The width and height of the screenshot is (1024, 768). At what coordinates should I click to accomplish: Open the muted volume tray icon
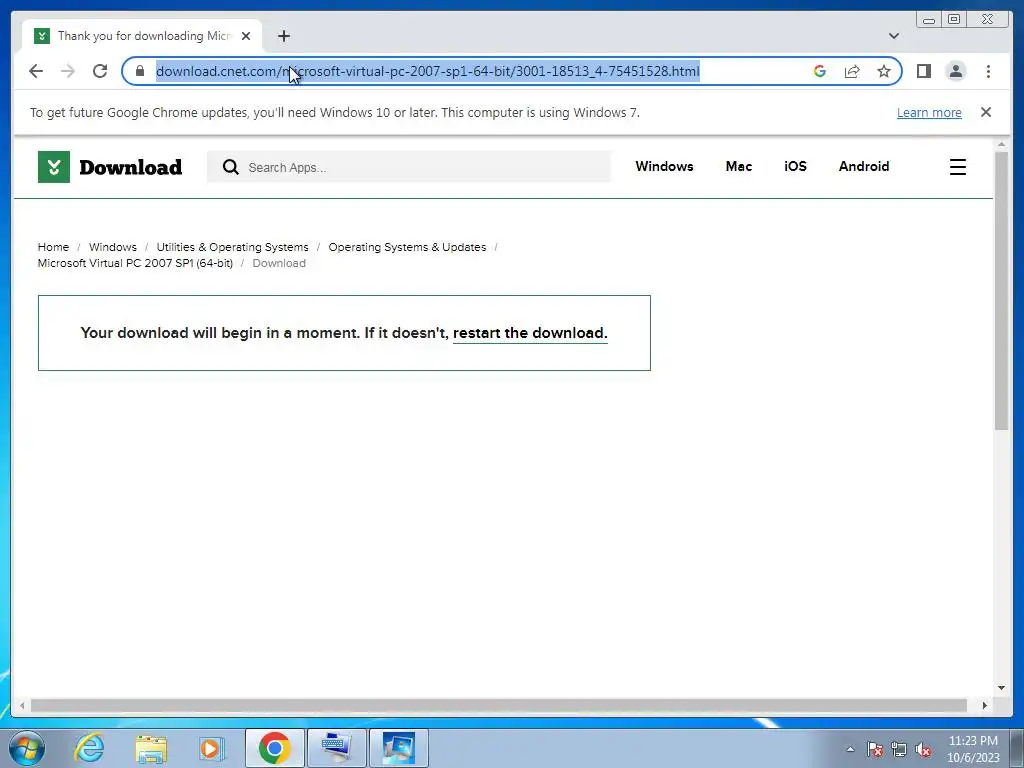point(923,749)
